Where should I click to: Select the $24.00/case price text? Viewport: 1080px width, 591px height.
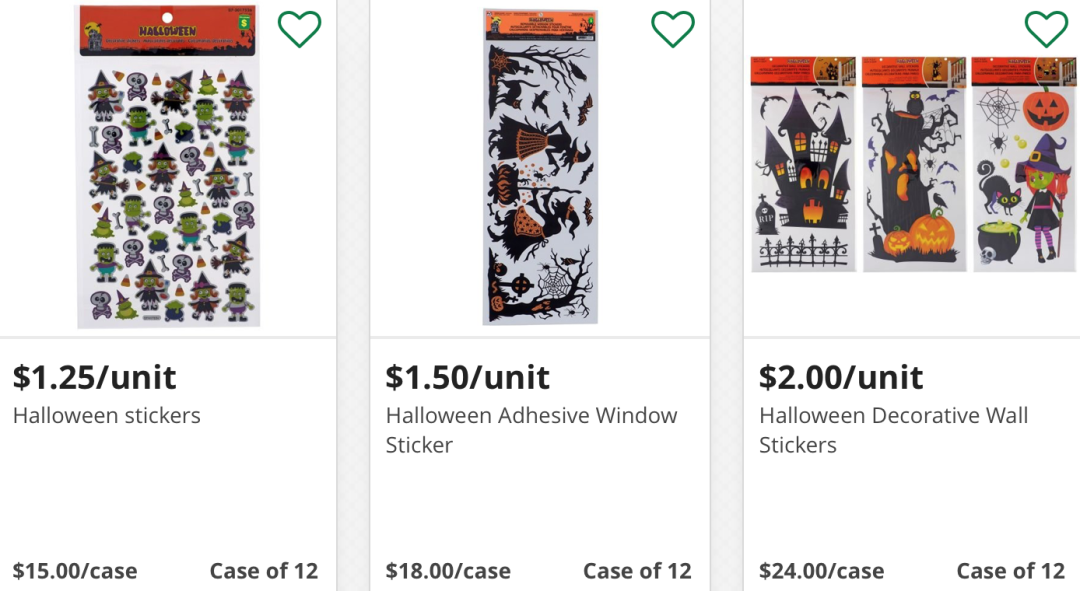point(821,571)
